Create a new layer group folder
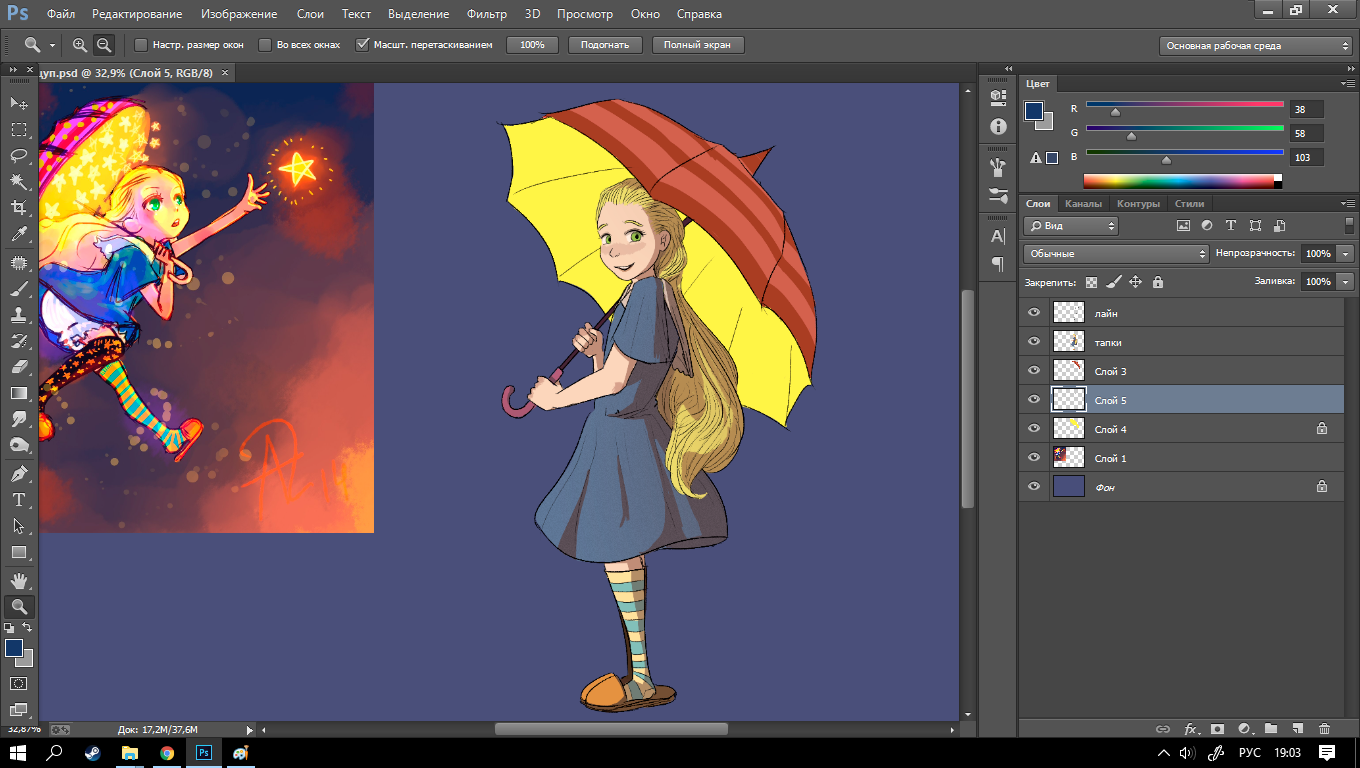Viewport: 1360px width, 768px height. (x=1271, y=729)
